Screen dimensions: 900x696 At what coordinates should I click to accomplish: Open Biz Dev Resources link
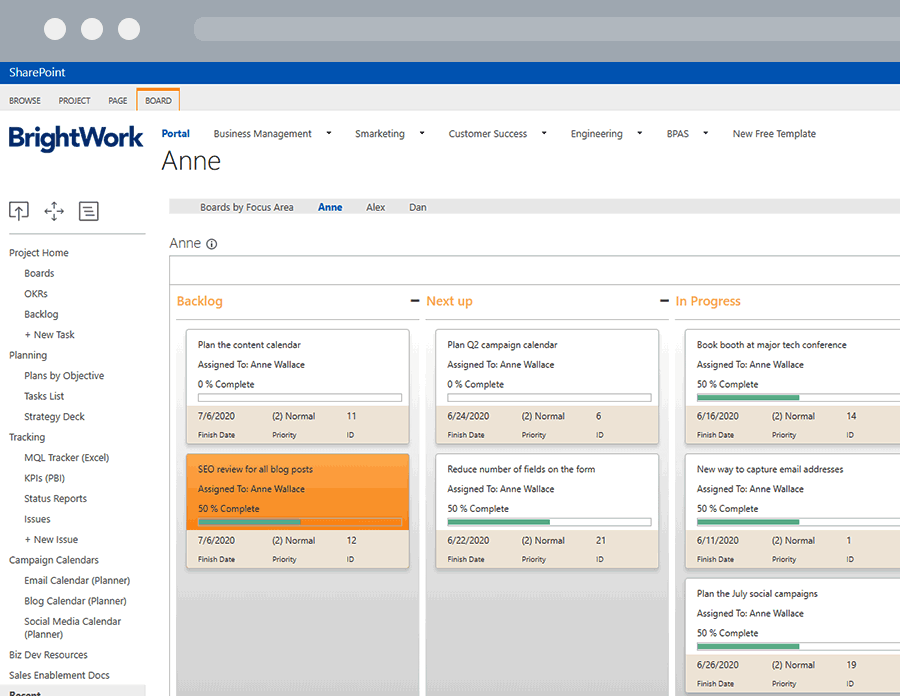tap(48, 655)
